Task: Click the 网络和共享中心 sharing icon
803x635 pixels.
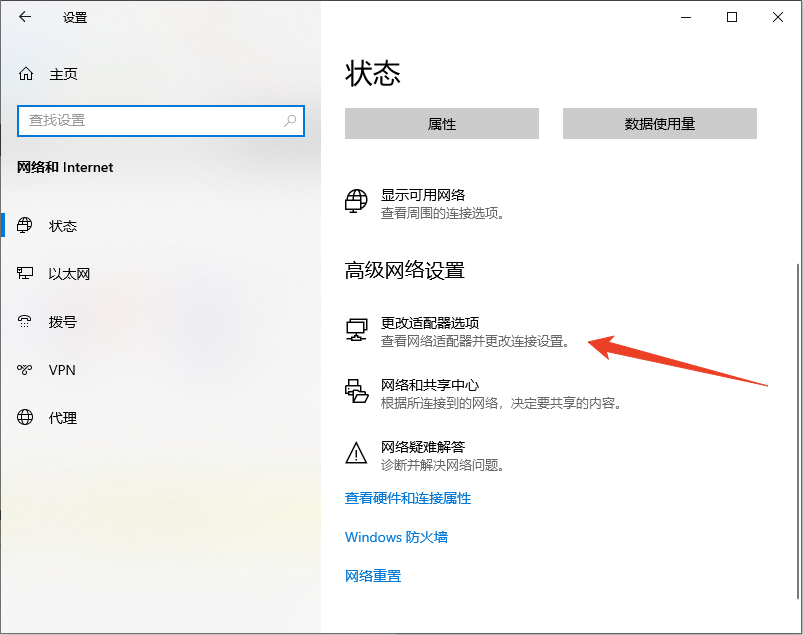Action: 356,391
